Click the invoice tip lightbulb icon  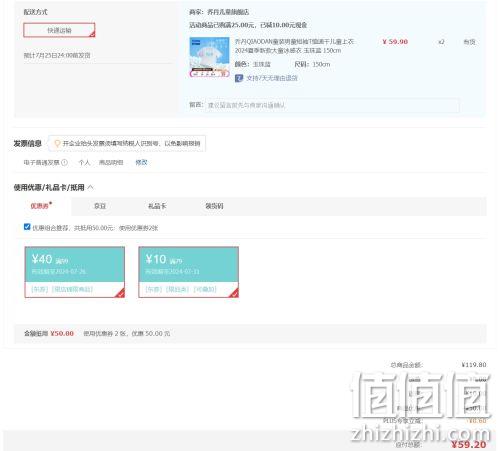(57, 143)
